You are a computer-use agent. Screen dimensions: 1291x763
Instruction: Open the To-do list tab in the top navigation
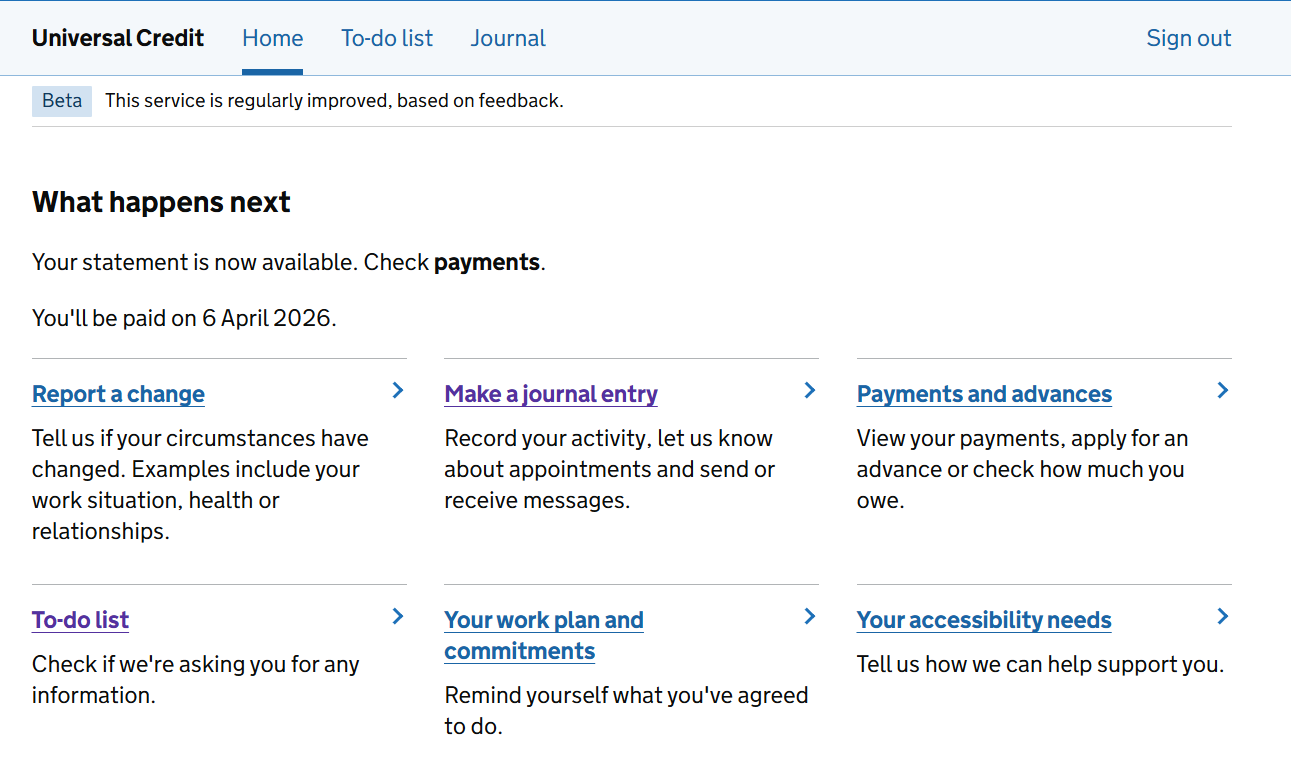pos(387,39)
